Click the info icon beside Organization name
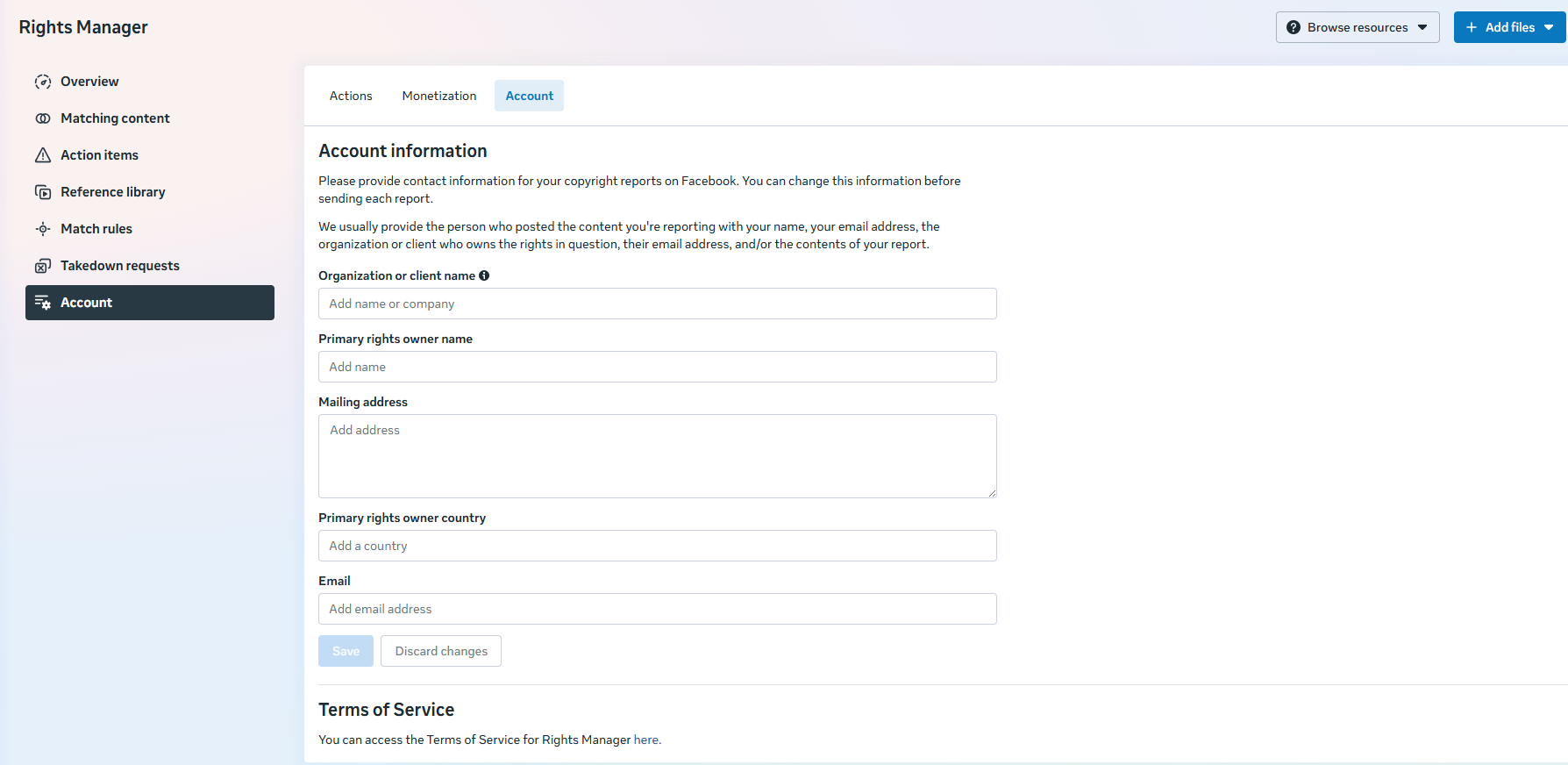Viewport: 1568px width, 765px height. tap(484, 275)
